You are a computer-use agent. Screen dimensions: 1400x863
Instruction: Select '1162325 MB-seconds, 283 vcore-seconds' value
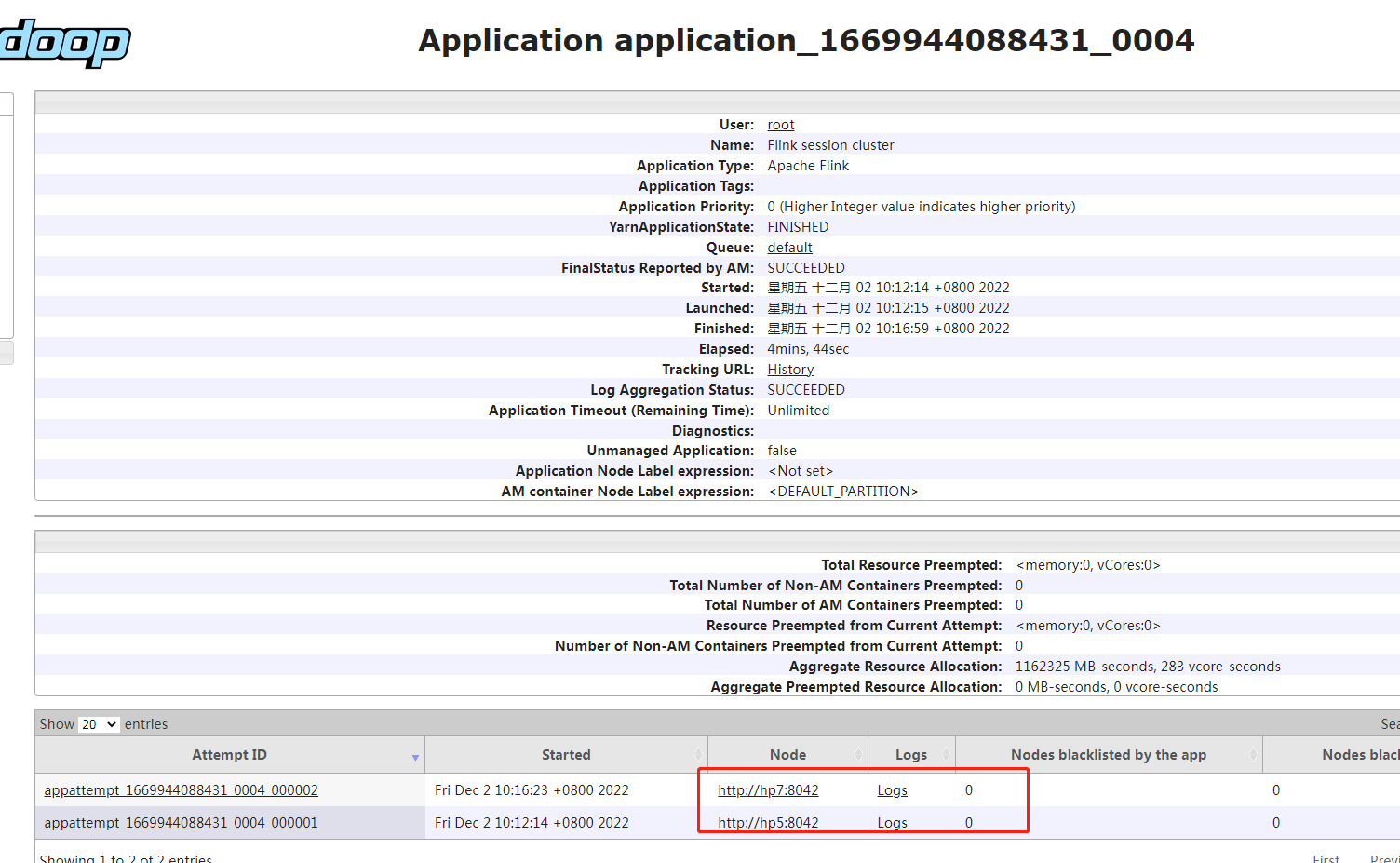[1148, 667]
